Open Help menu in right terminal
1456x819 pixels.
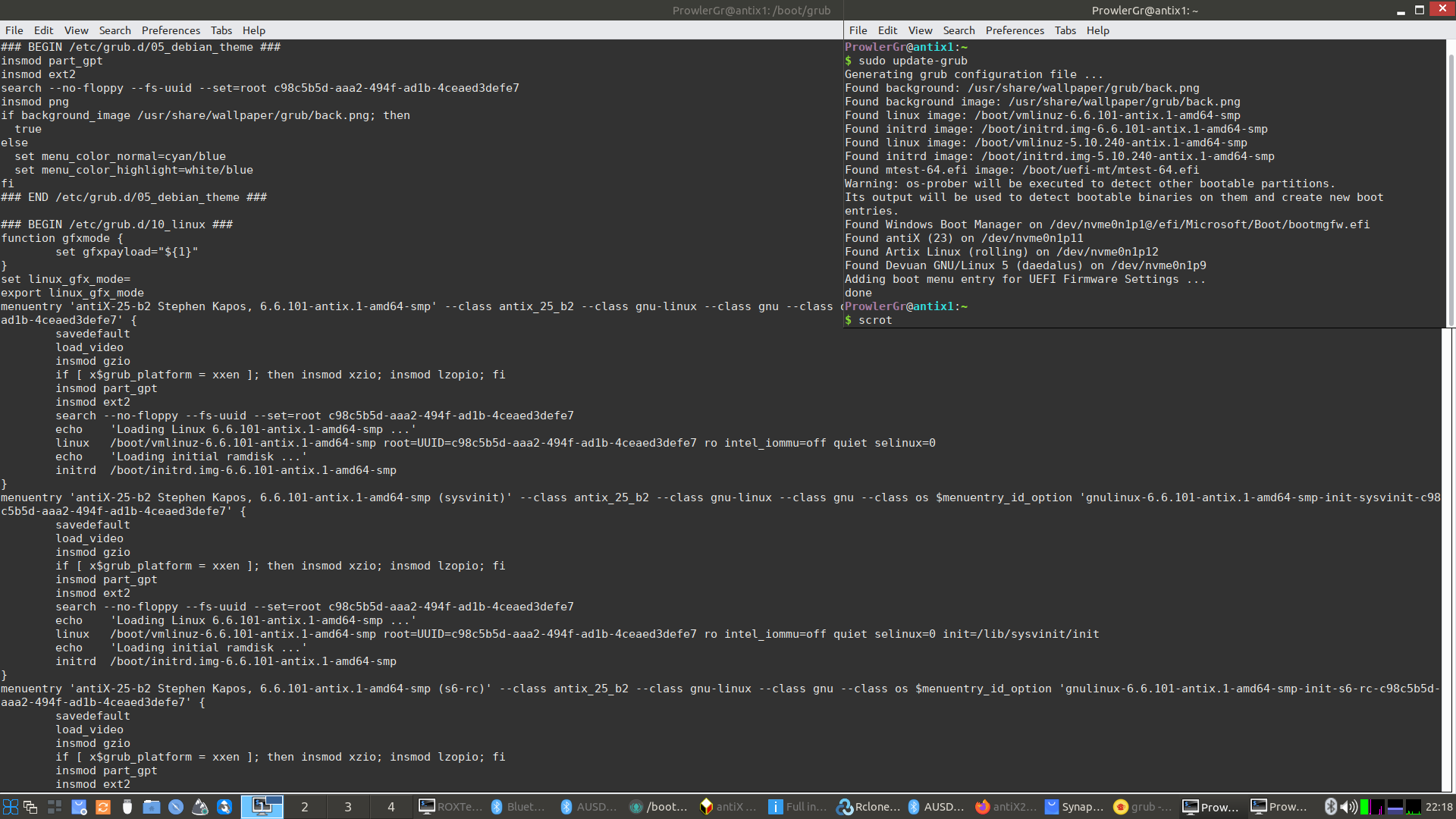[1097, 30]
